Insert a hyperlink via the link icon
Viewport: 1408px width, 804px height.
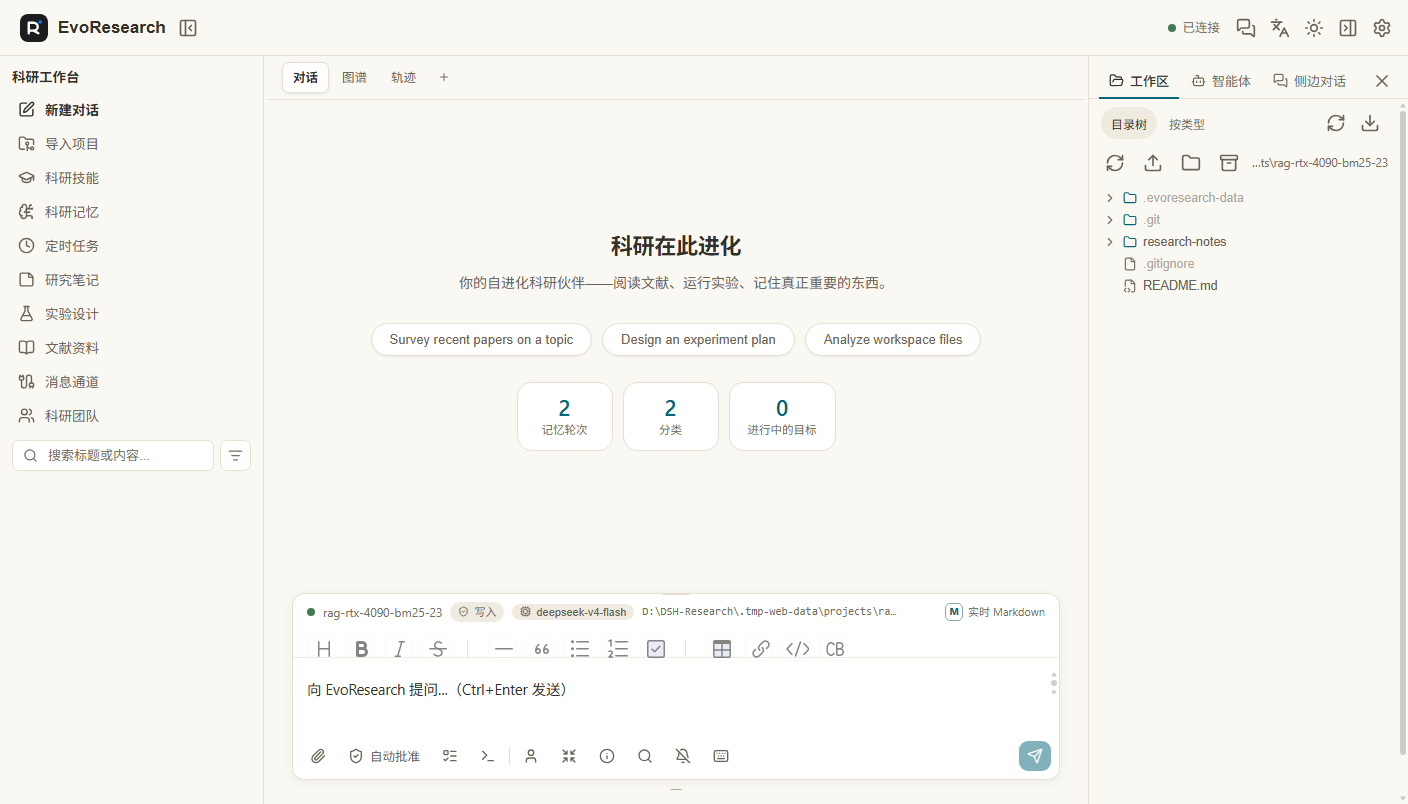[x=760, y=649]
